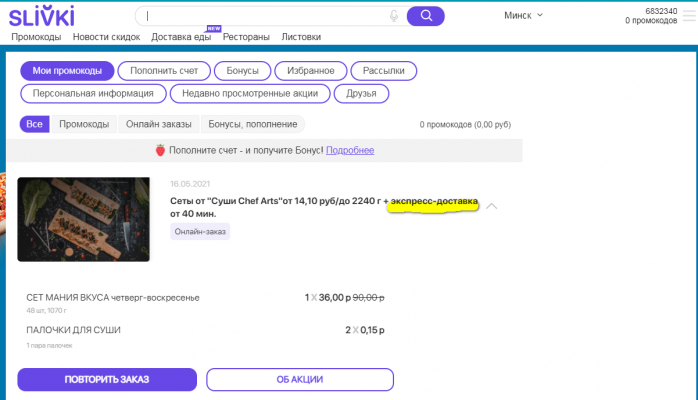Select the Мои промокоды tab
The height and width of the screenshot is (400, 698).
67,71
